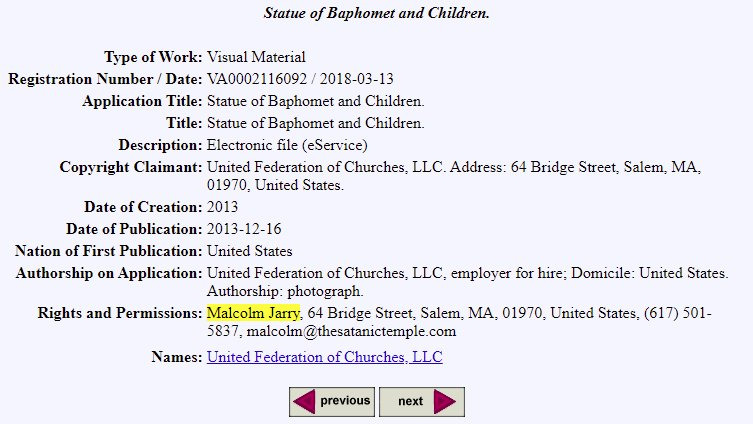Click the Nation of First Publication label

108,251
